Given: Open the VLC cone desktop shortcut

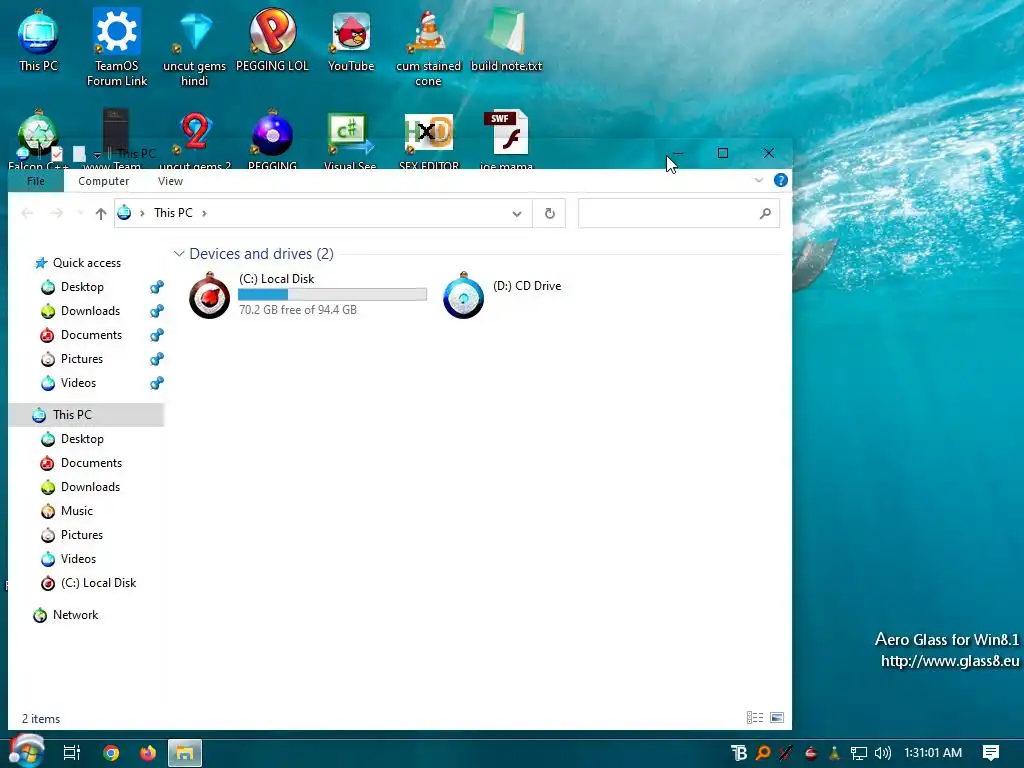Looking at the screenshot, I should point(428,47).
